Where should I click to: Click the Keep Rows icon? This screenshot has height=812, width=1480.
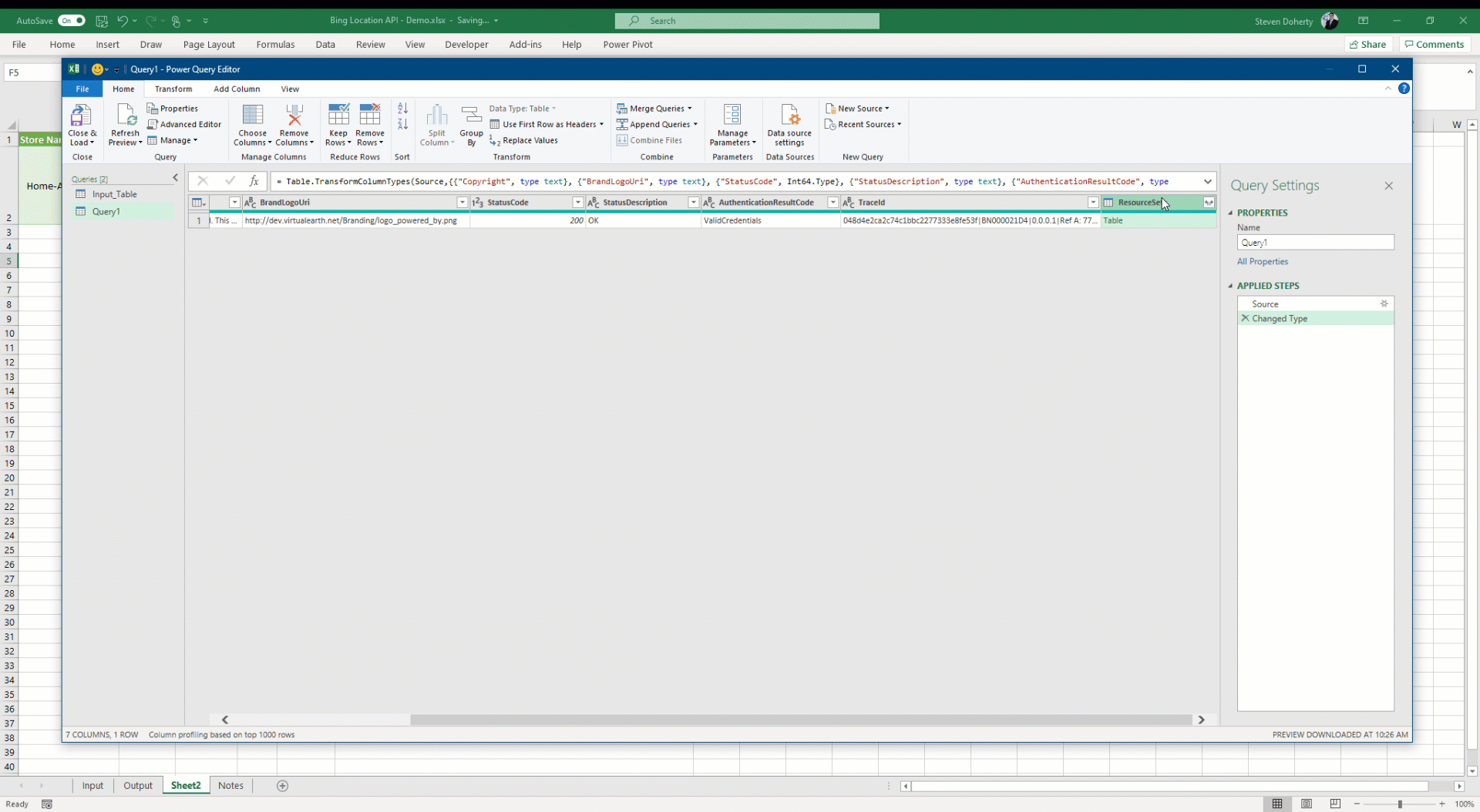tap(338, 115)
